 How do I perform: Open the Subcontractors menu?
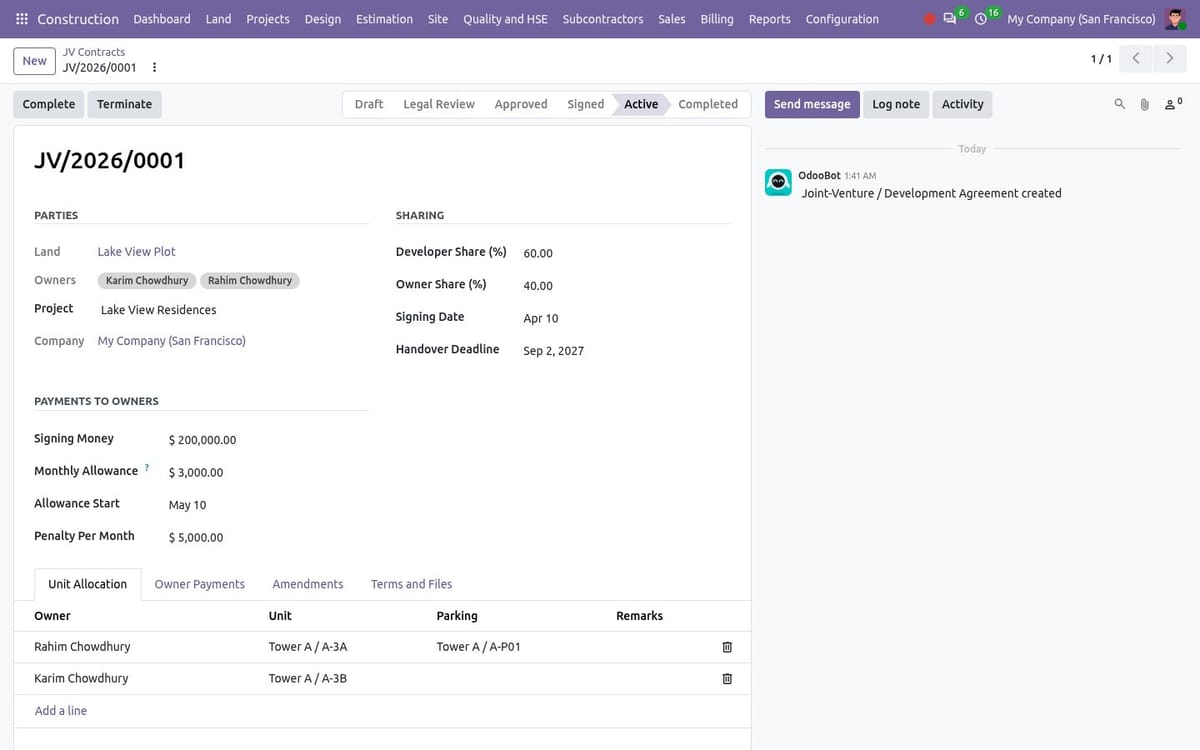[603, 19]
